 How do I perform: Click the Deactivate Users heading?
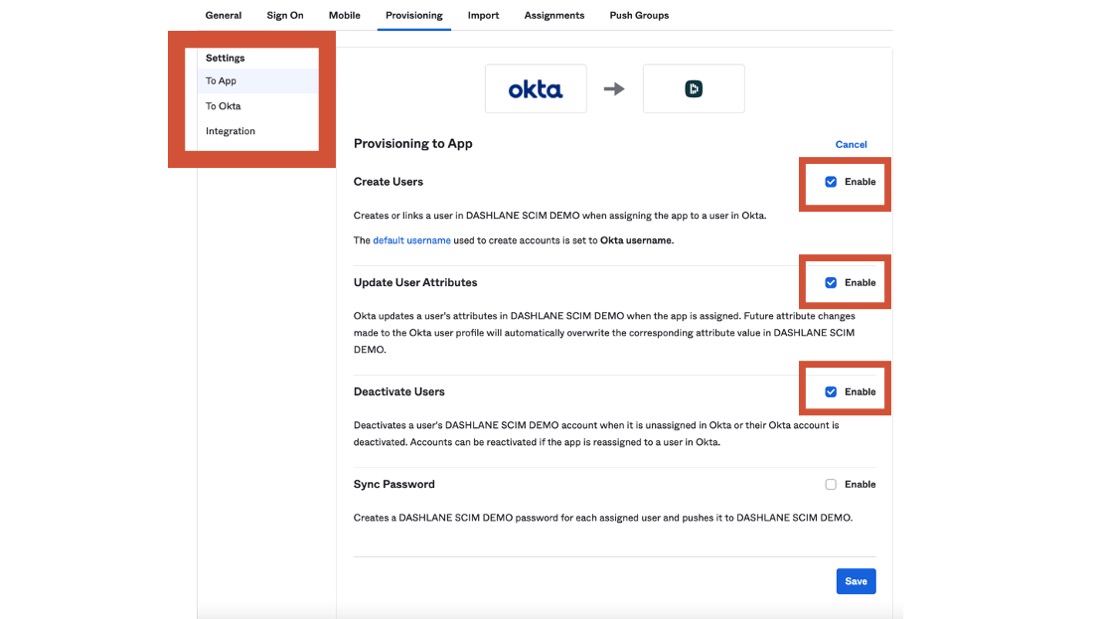pyautogui.click(x=399, y=392)
